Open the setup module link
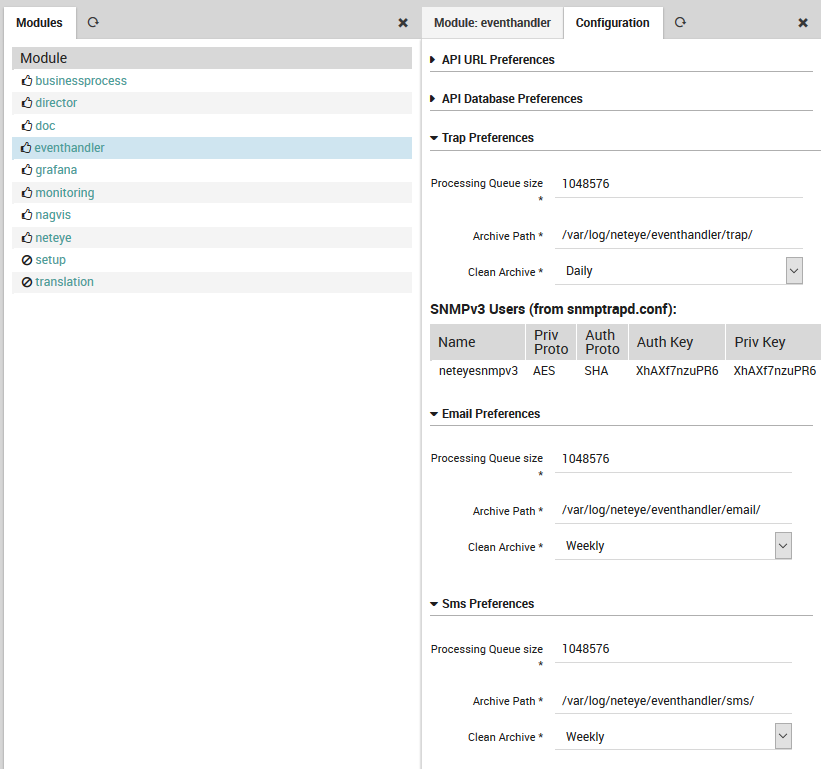This screenshot has width=821, height=769. (x=50, y=260)
